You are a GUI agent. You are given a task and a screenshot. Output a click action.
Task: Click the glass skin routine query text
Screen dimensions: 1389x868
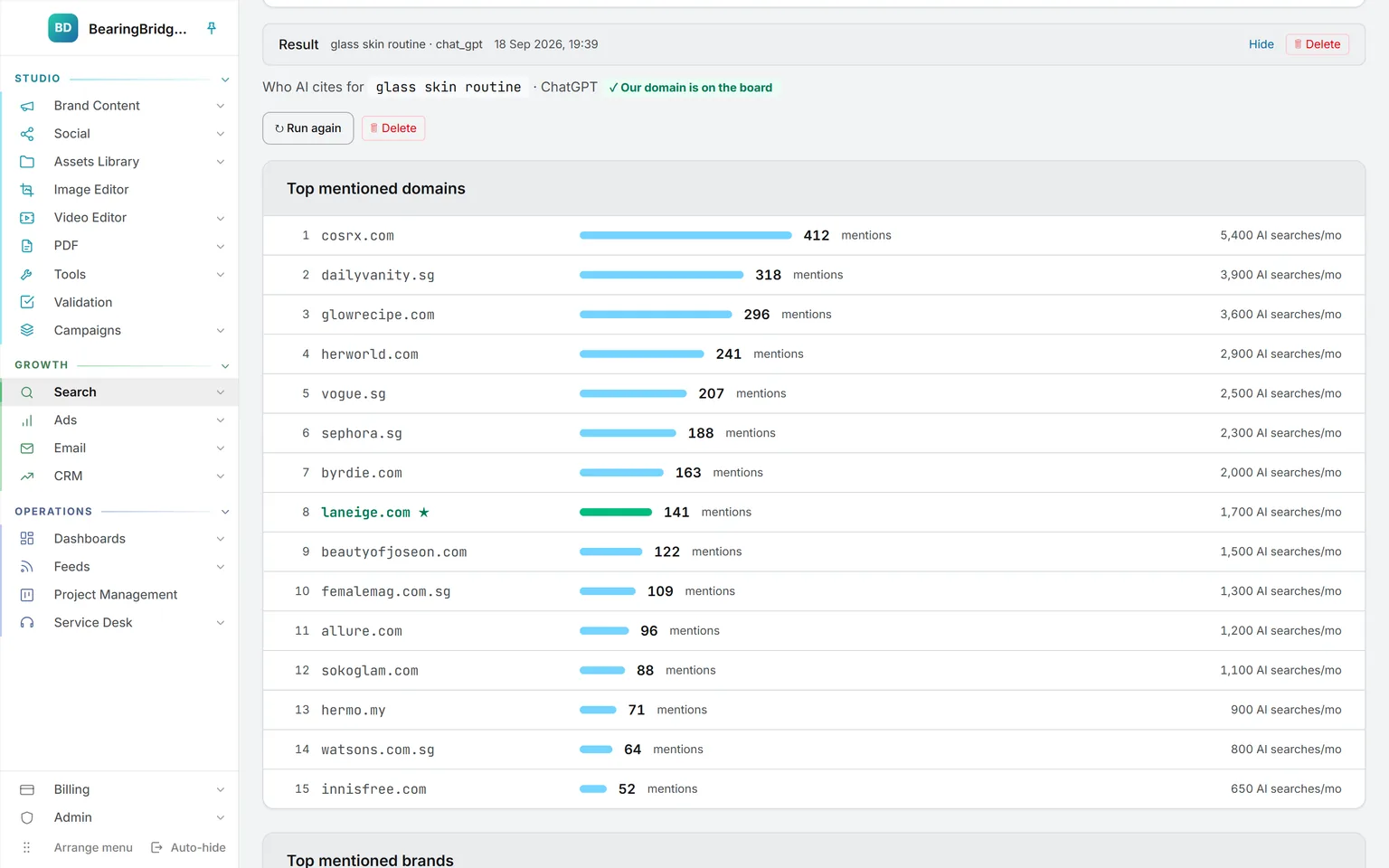point(449,88)
